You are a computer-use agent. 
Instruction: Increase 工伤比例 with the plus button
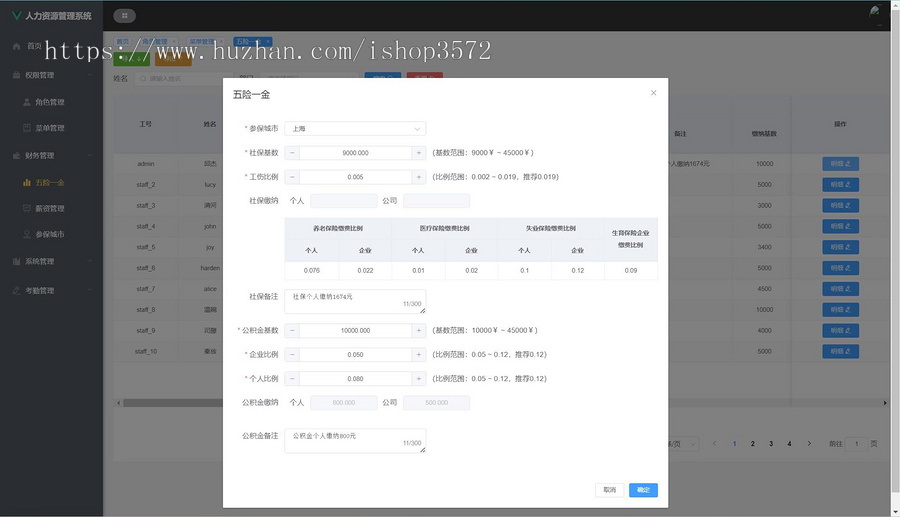(x=418, y=177)
